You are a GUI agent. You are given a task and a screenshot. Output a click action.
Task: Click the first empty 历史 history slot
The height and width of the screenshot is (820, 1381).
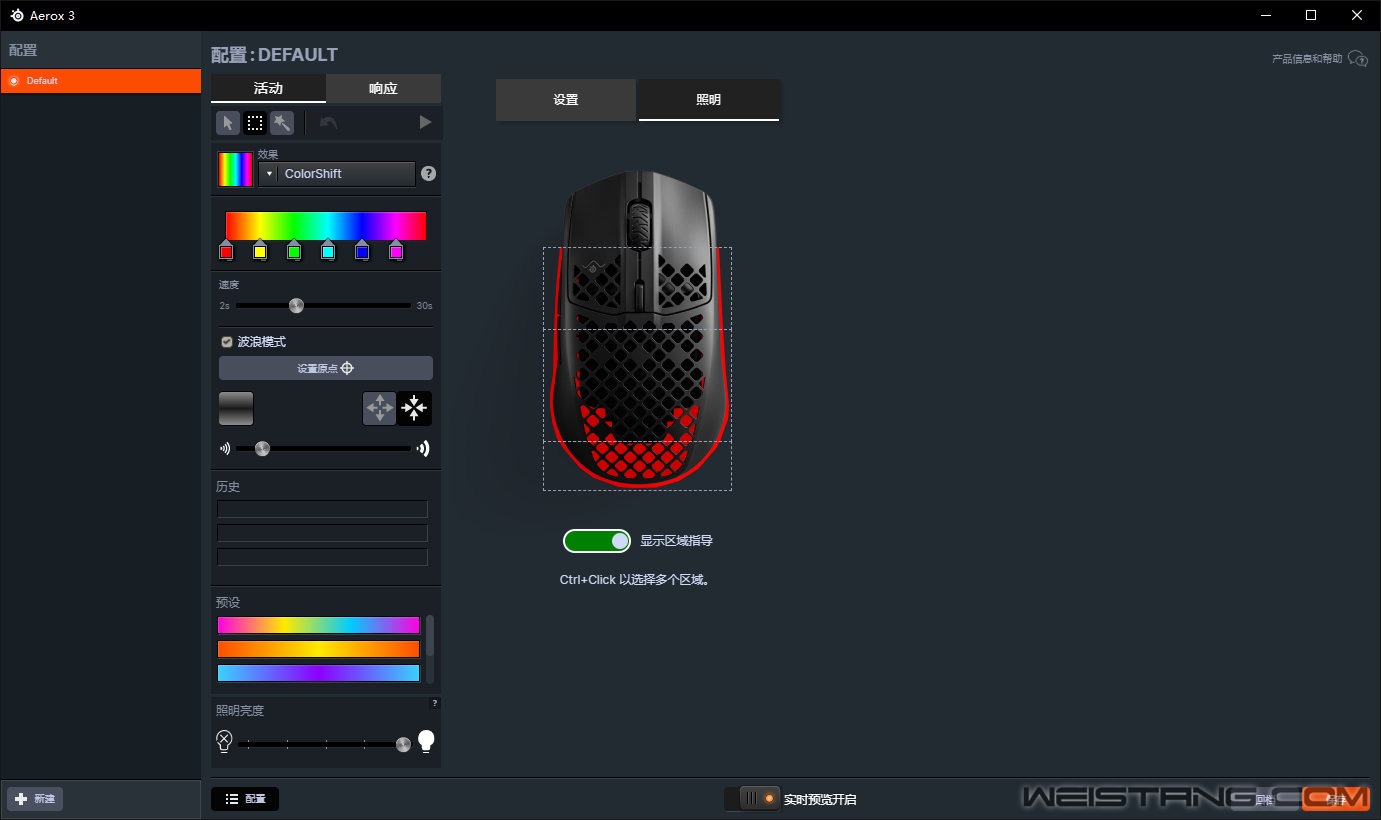click(x=322, y=509)
